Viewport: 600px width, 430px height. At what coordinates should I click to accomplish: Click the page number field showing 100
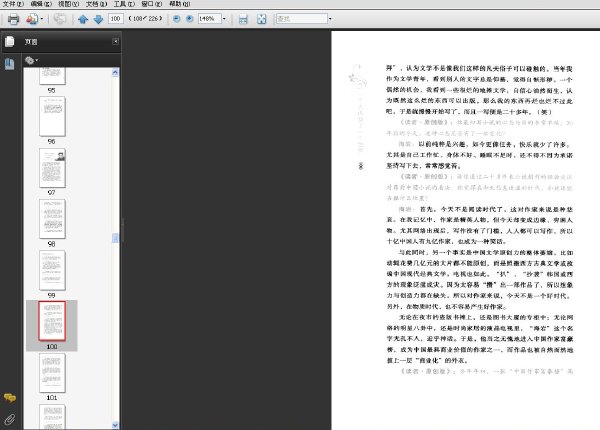116,18
